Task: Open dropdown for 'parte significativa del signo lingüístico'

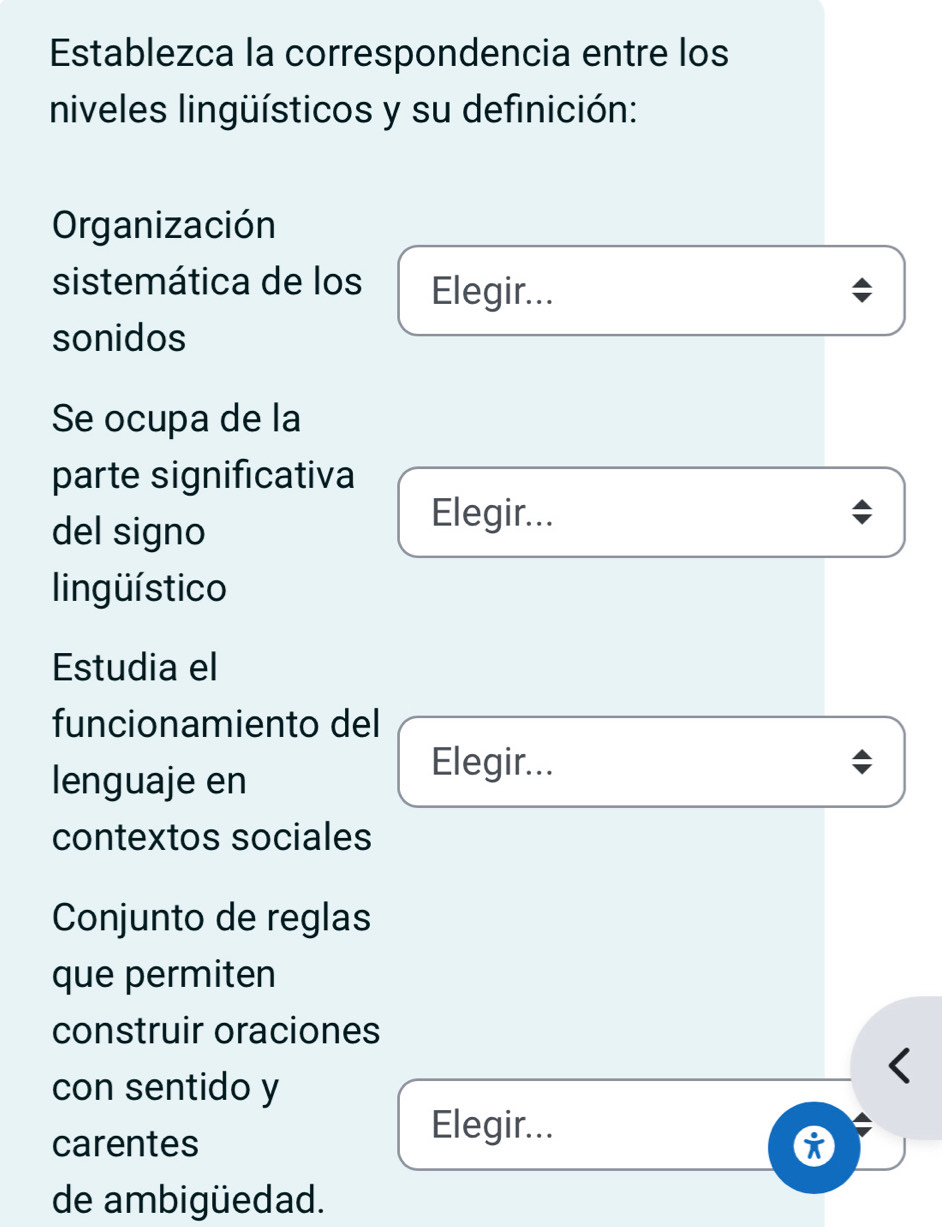Action: 651,512
